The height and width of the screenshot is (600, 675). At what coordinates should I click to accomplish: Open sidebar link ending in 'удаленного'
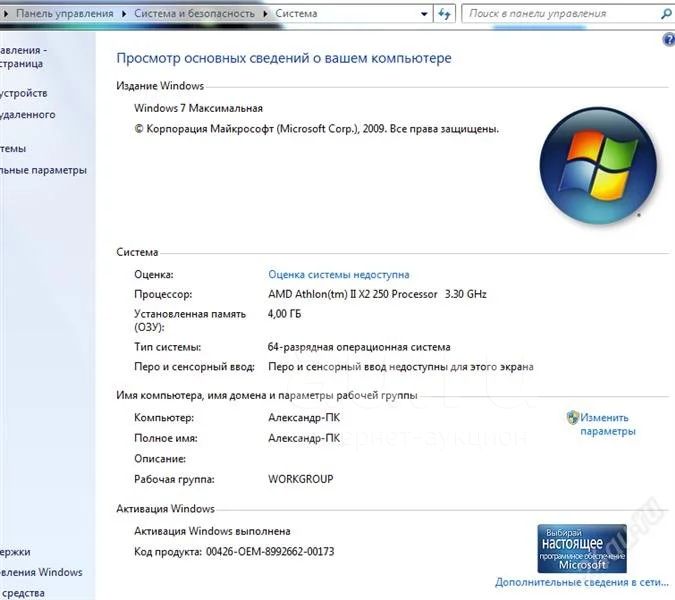tap(28, 115)
